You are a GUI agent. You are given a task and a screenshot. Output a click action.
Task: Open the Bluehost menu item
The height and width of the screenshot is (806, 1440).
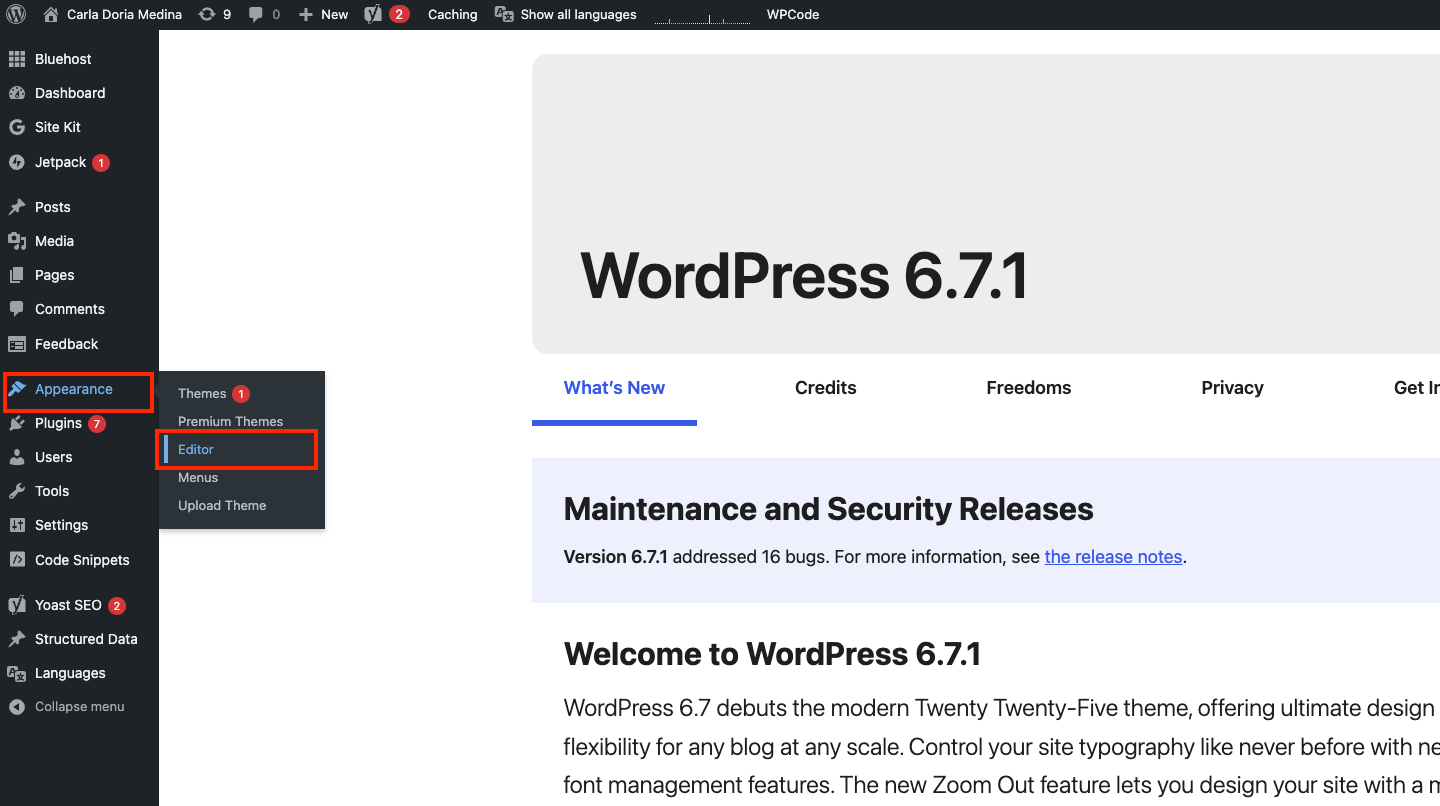coord(79,59)
